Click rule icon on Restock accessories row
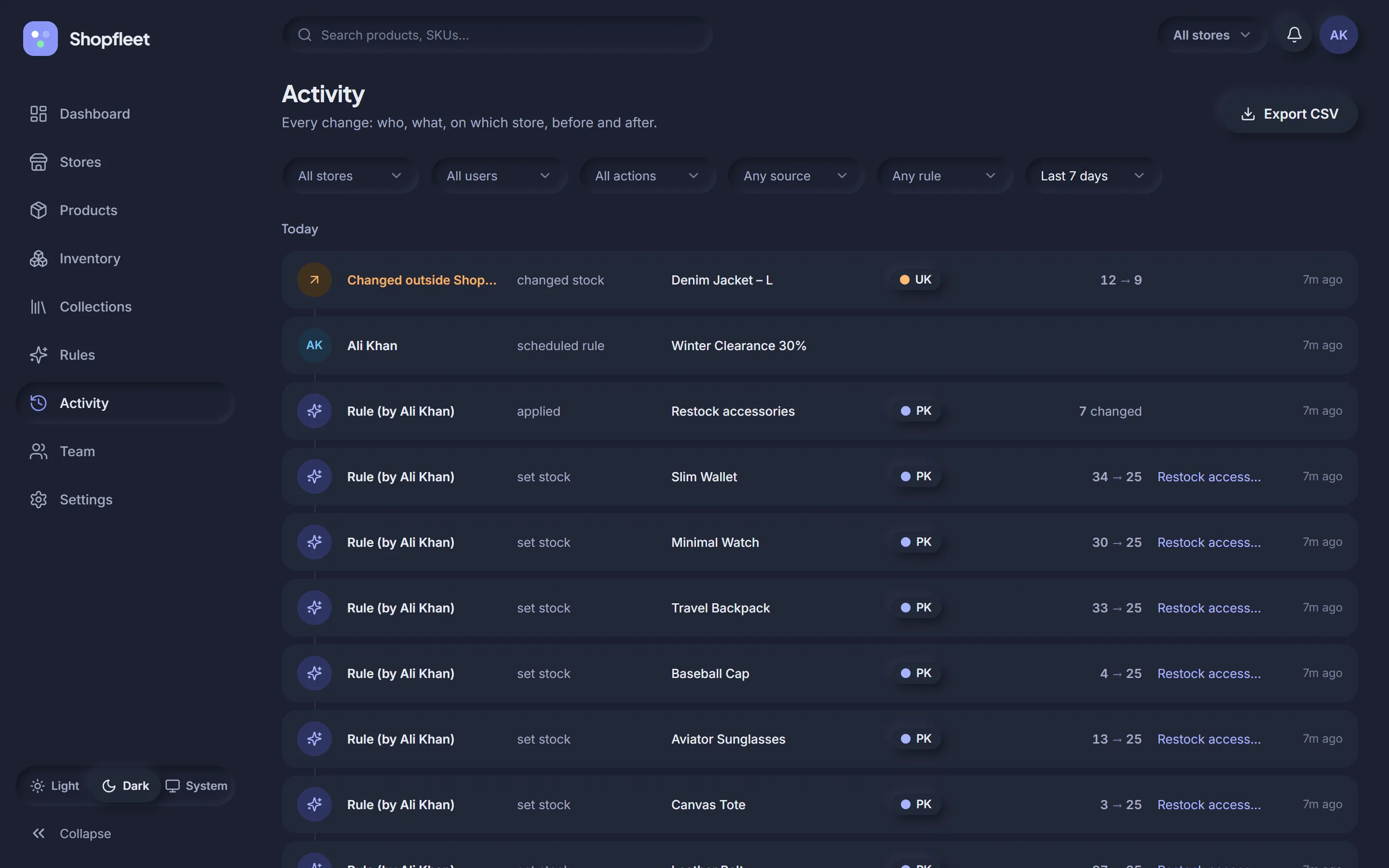The height and width of the screenshot is (868, 1389). [314, 410]
